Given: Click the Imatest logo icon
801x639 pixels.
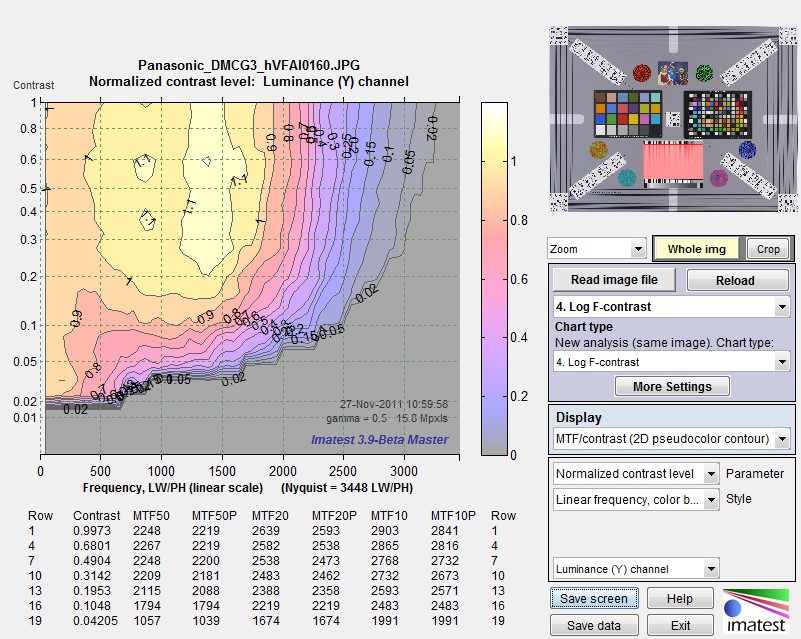Looking at the screenshot, I should [756, 610].
